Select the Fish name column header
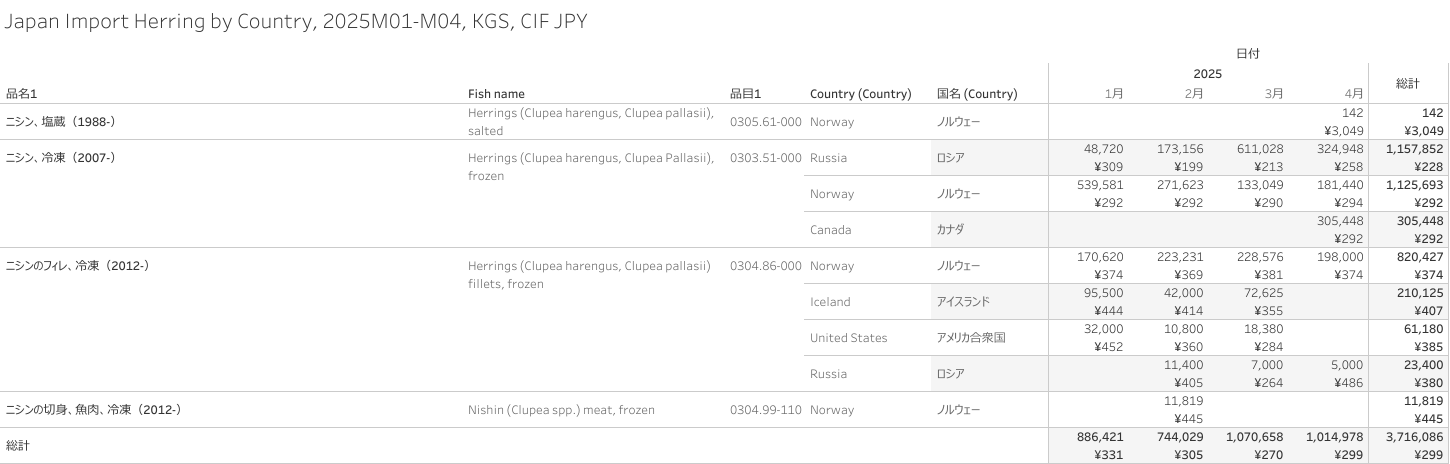Image resolution: width=1450 pixels, height=464 pixels. [496, 94]
